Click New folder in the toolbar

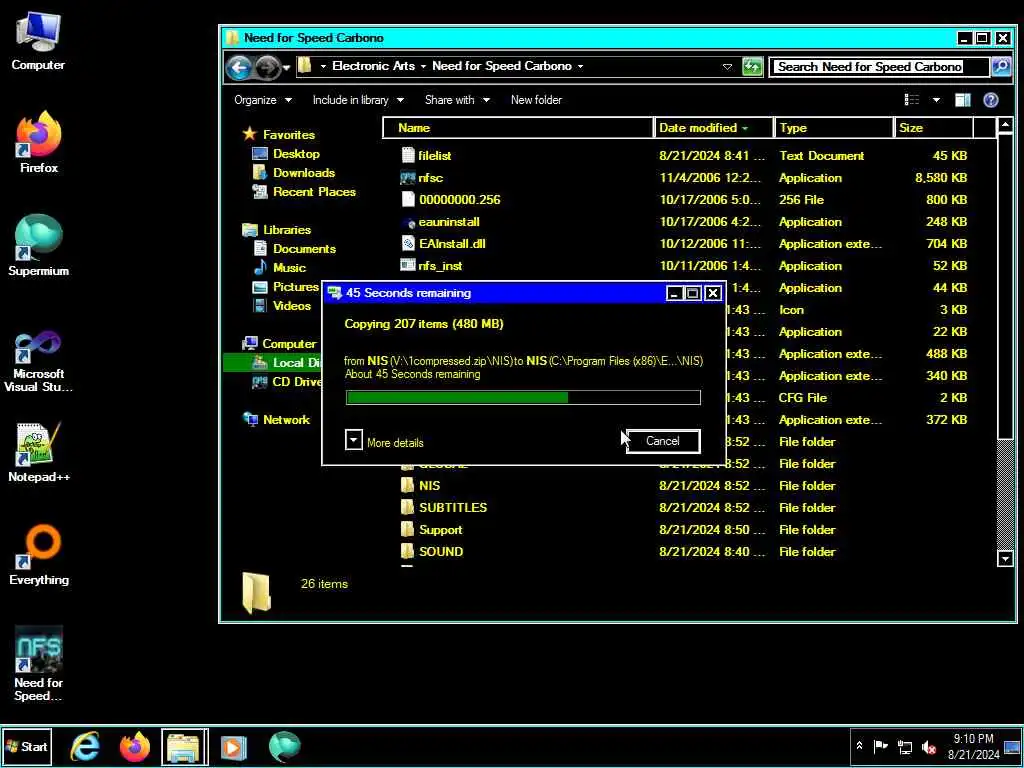pyautogui.click(x=536, y=100)
